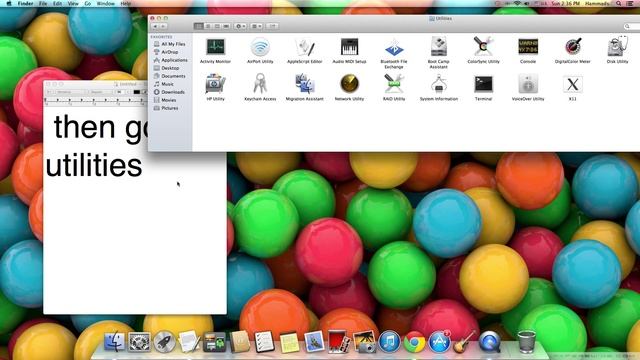Launch Boot Camp Assistant
This screenshot has width=640, height=360.
coord(439,53)
